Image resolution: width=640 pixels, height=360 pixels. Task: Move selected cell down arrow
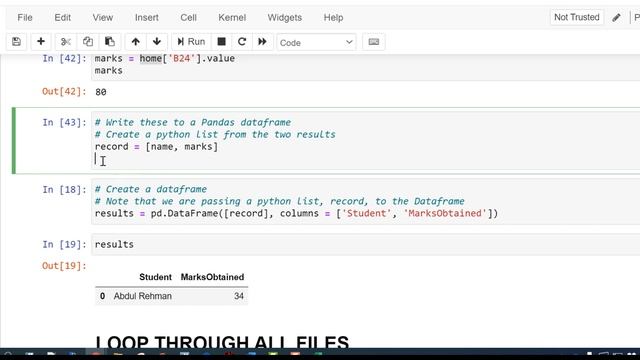click(157, 42)
